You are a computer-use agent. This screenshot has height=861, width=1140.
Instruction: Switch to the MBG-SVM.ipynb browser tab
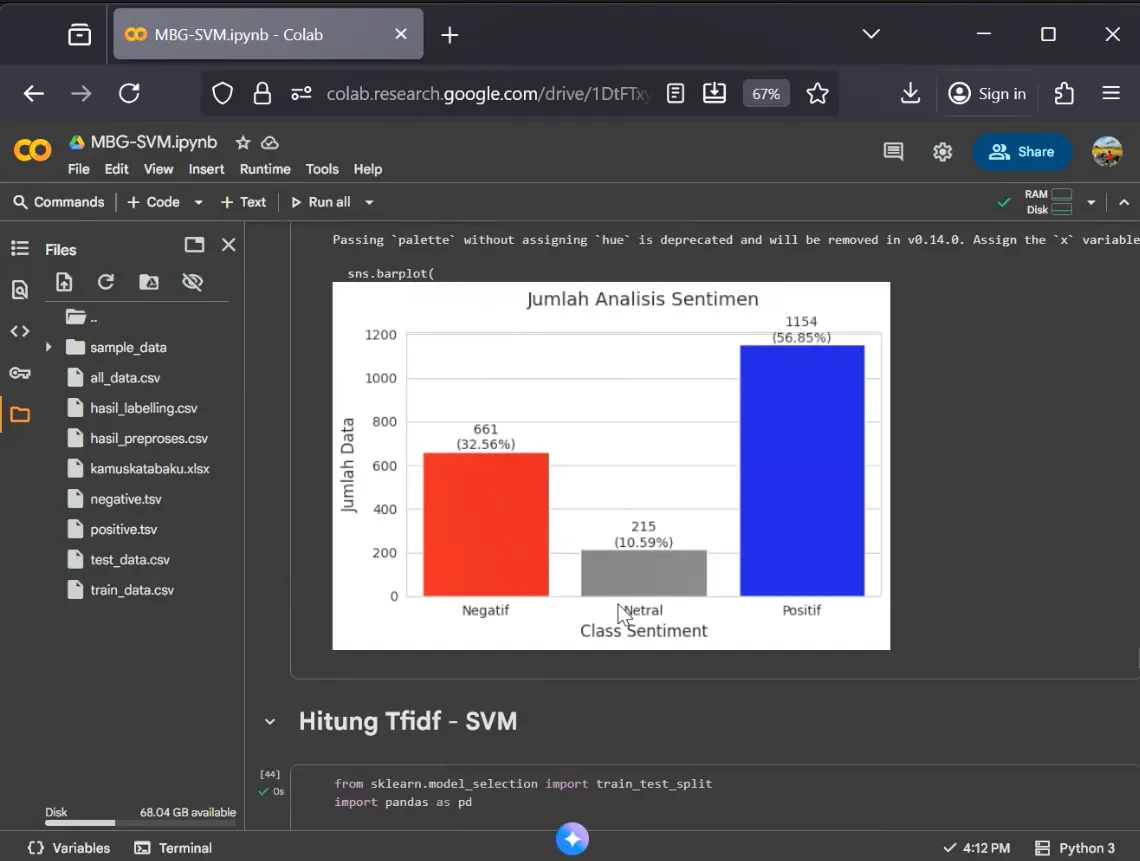(250, 34)
